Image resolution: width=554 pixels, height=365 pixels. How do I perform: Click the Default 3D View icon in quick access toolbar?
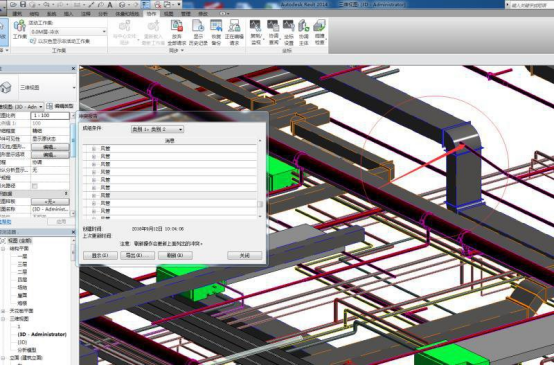point(123,4)
